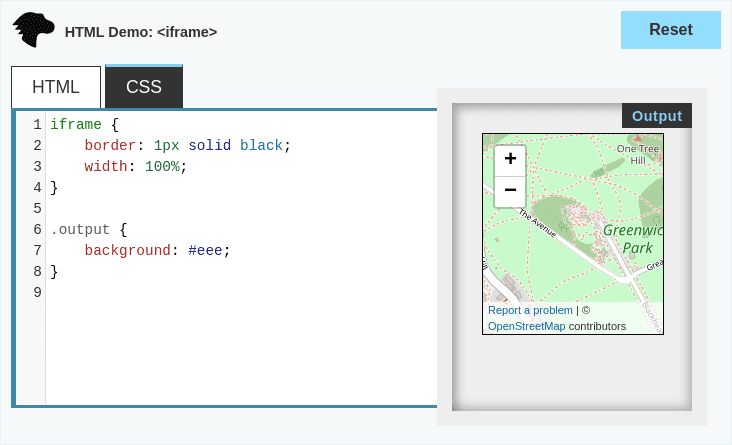Viewport: 732px width, 445px height.
Task: Click the MDN dinosaur logo
Action: pyautogui.click(x=33, y=30)
